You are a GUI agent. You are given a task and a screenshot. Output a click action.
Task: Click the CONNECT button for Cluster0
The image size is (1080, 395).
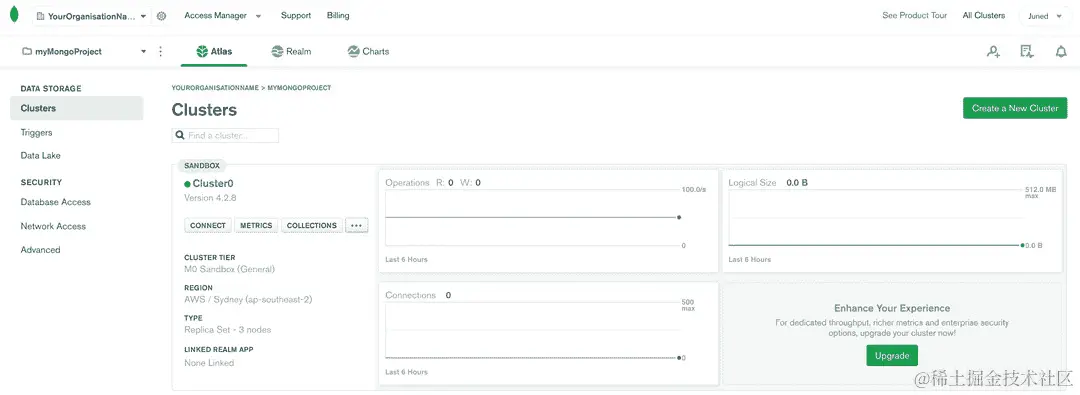tap(208, 225)
